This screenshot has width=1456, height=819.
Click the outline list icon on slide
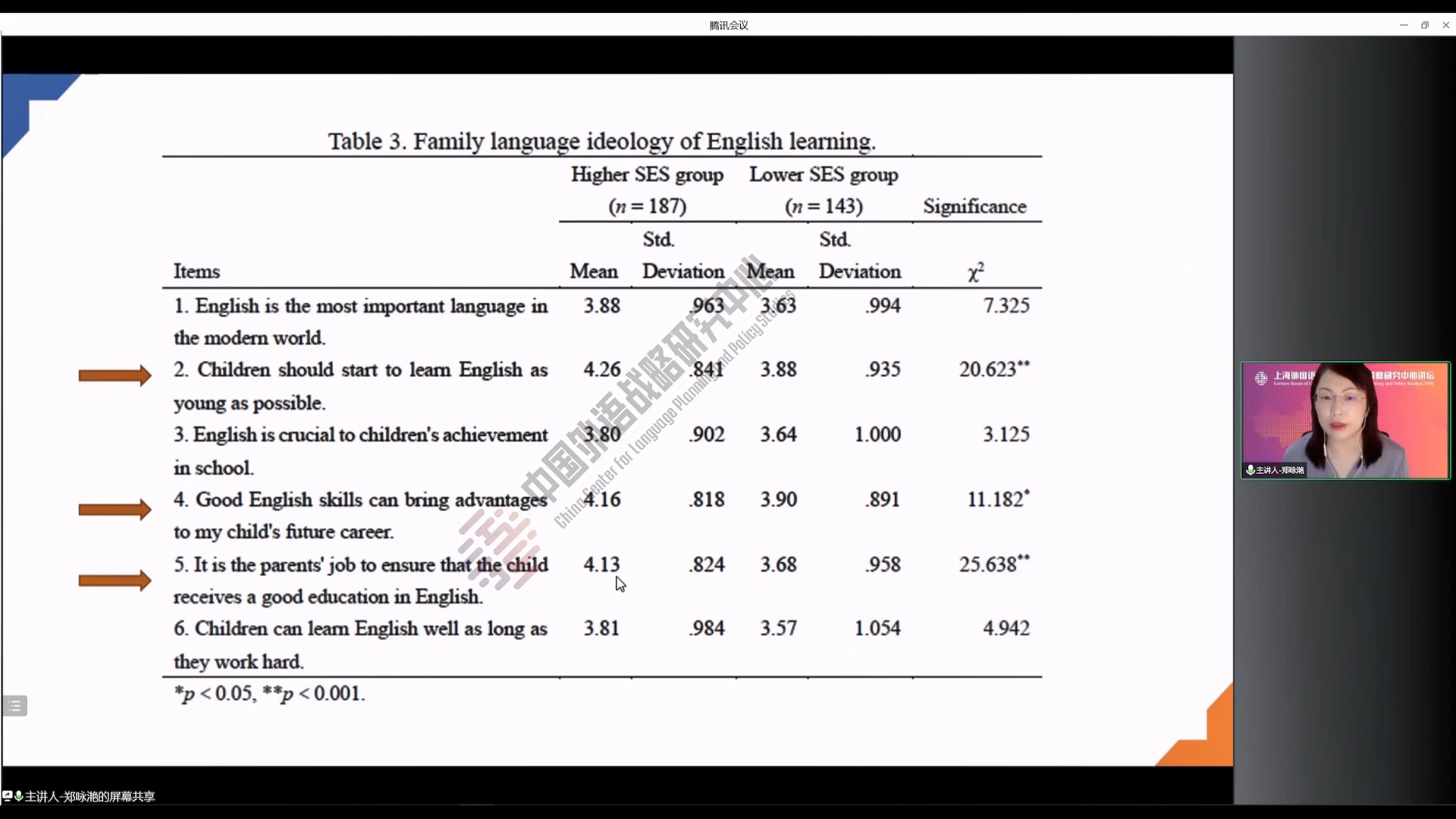pos(14,706)
